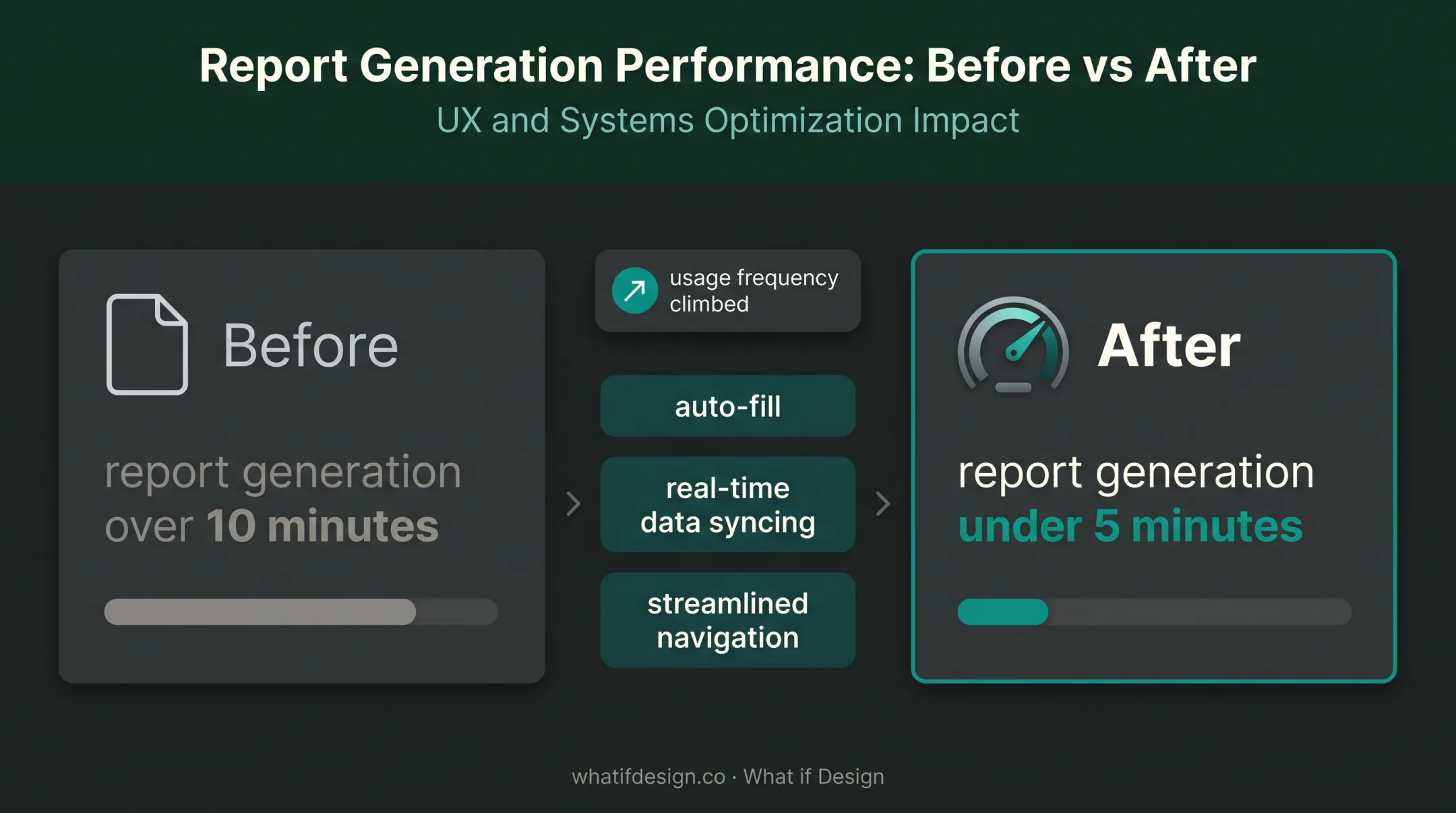Select the real-time data syncing pill
This screenshot has width=1456, height=813.
728,505
